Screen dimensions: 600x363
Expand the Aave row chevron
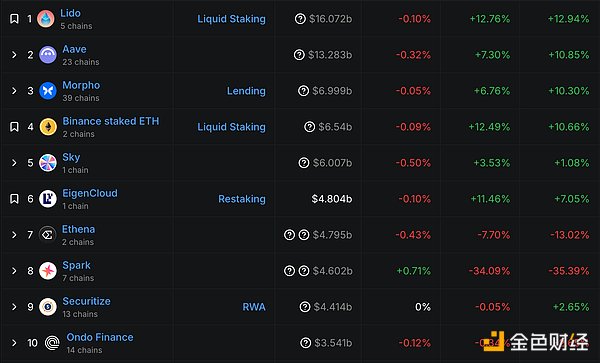click(14, 55)
